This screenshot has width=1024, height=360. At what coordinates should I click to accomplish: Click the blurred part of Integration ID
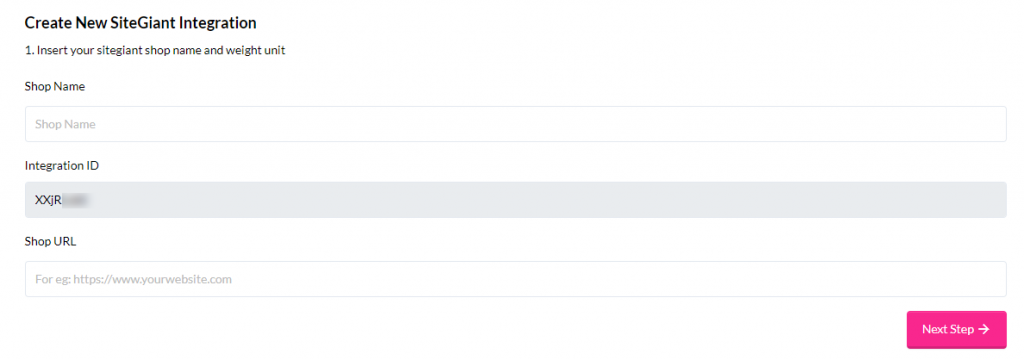tap(75, 200)
